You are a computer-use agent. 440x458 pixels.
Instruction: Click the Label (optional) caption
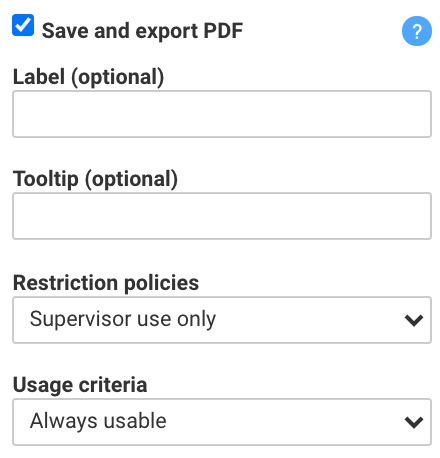click(x=88, y=77)
